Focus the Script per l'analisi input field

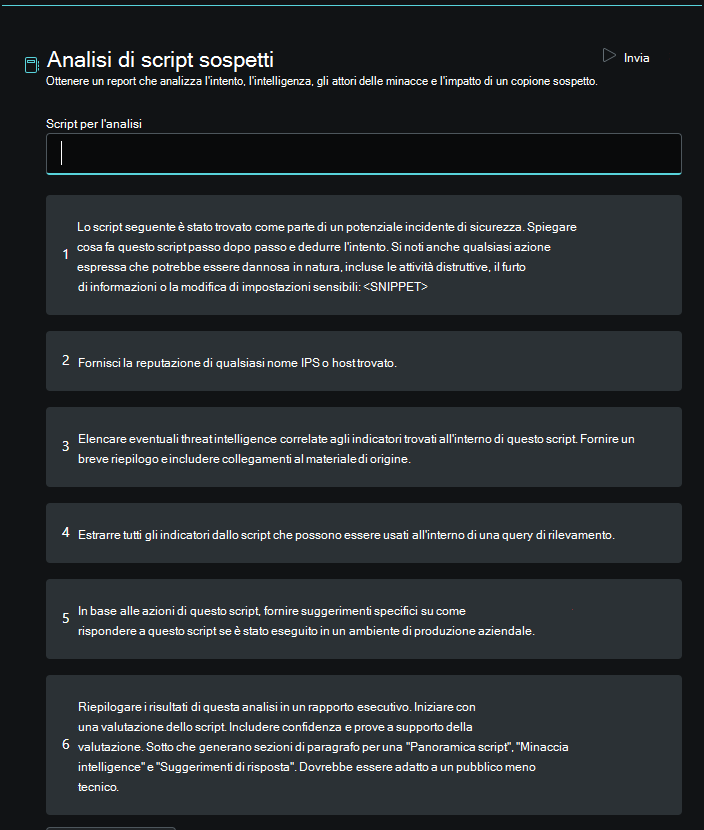pos(364,154)
